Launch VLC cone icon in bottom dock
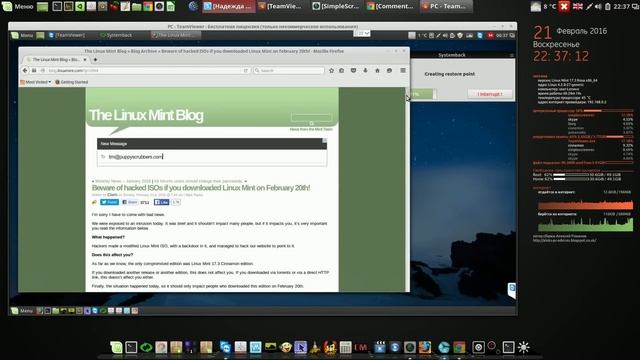This screenshot has height=360, width=640. pos(315,347)
